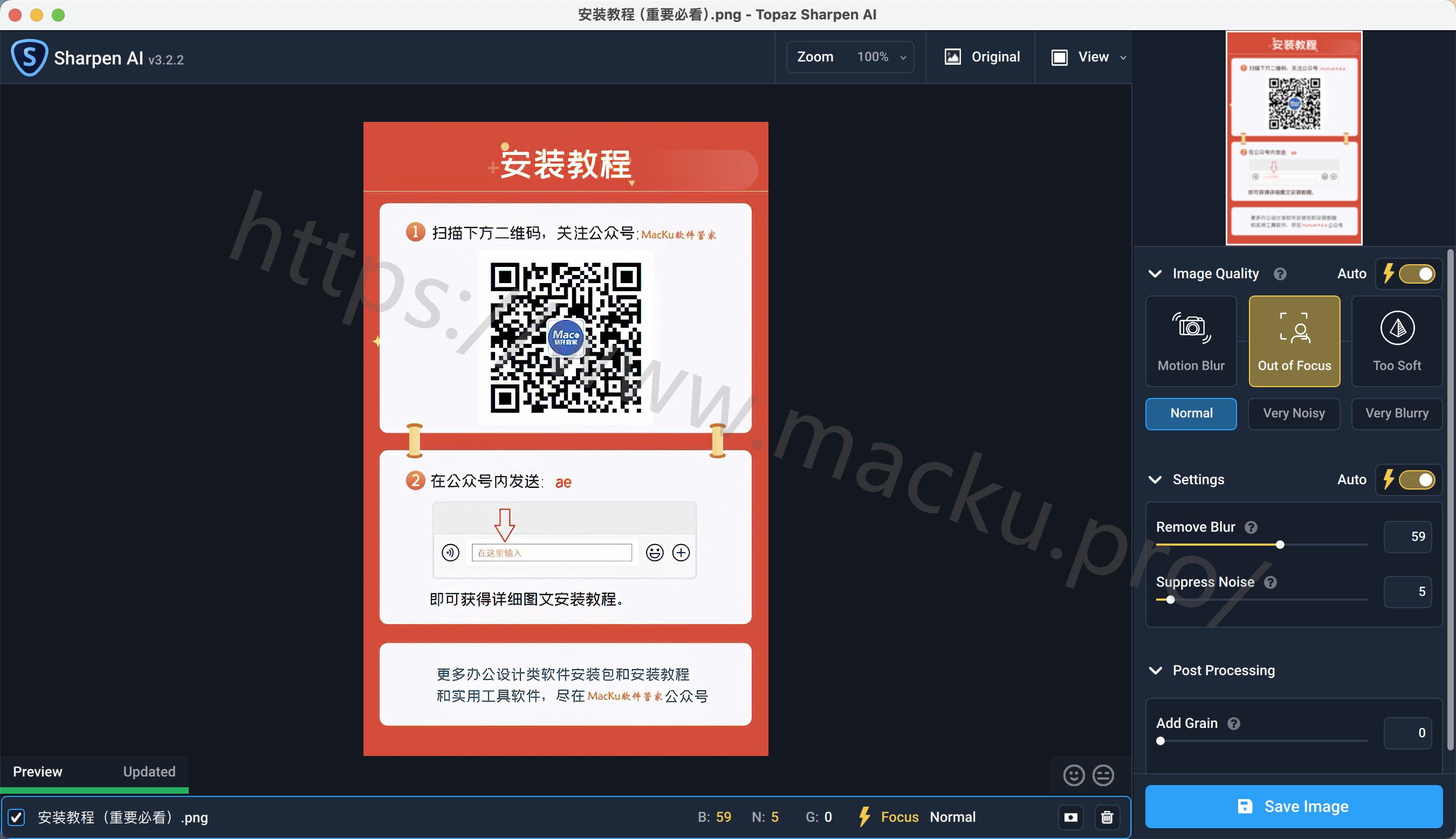The image size is (1456, 839).
Task: Open the Zoom 100% dropdown
Action: [x=850, y=57]
